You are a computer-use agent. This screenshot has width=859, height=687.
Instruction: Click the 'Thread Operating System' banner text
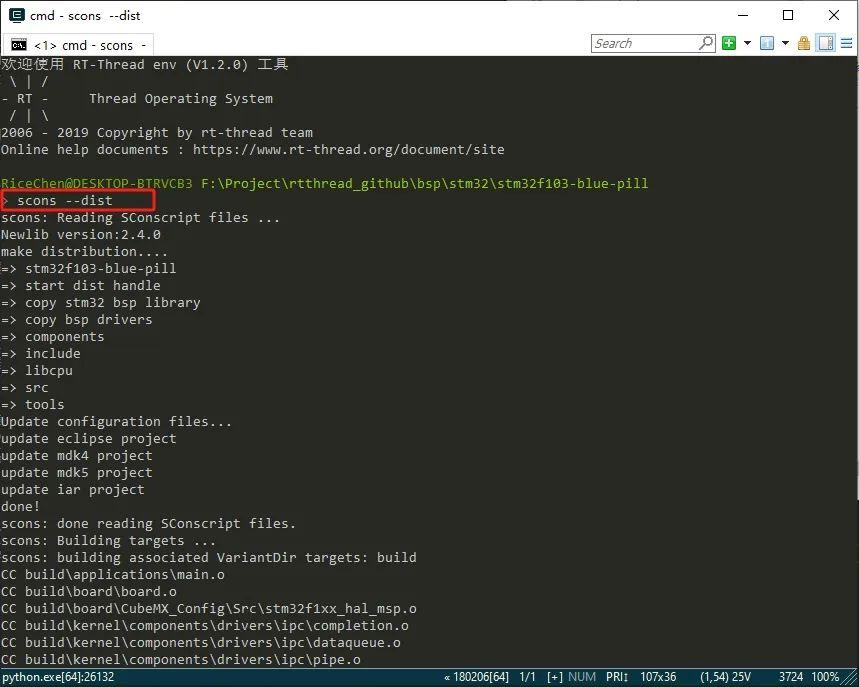point(181,99)
